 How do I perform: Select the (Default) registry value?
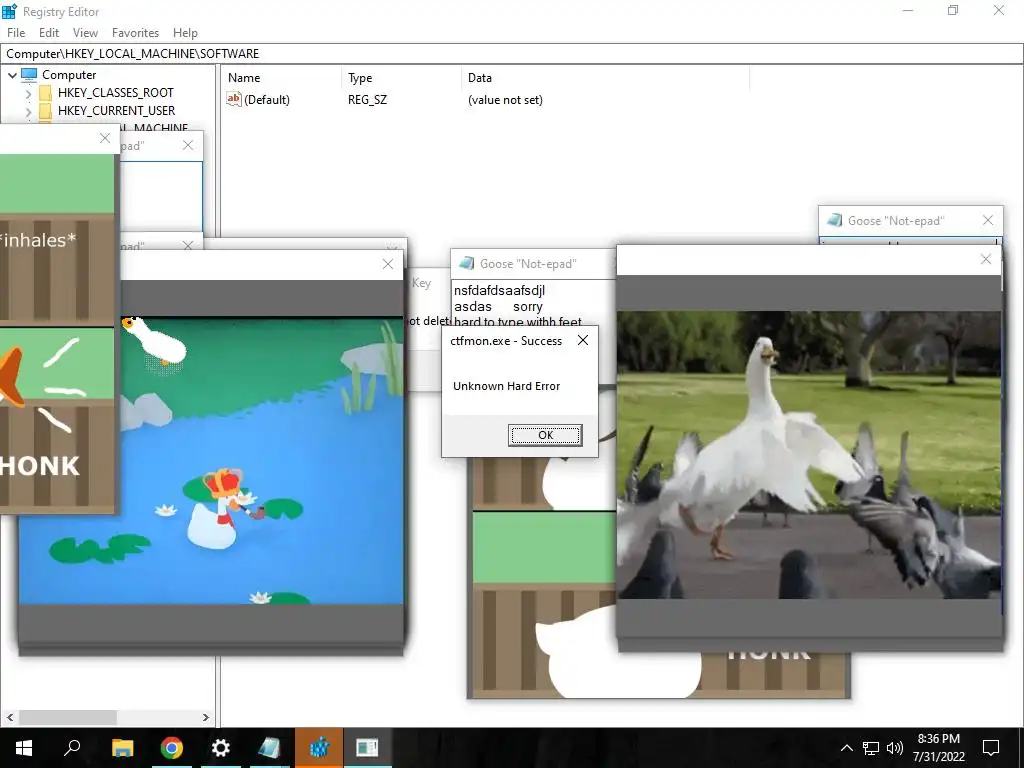[266, 100]
